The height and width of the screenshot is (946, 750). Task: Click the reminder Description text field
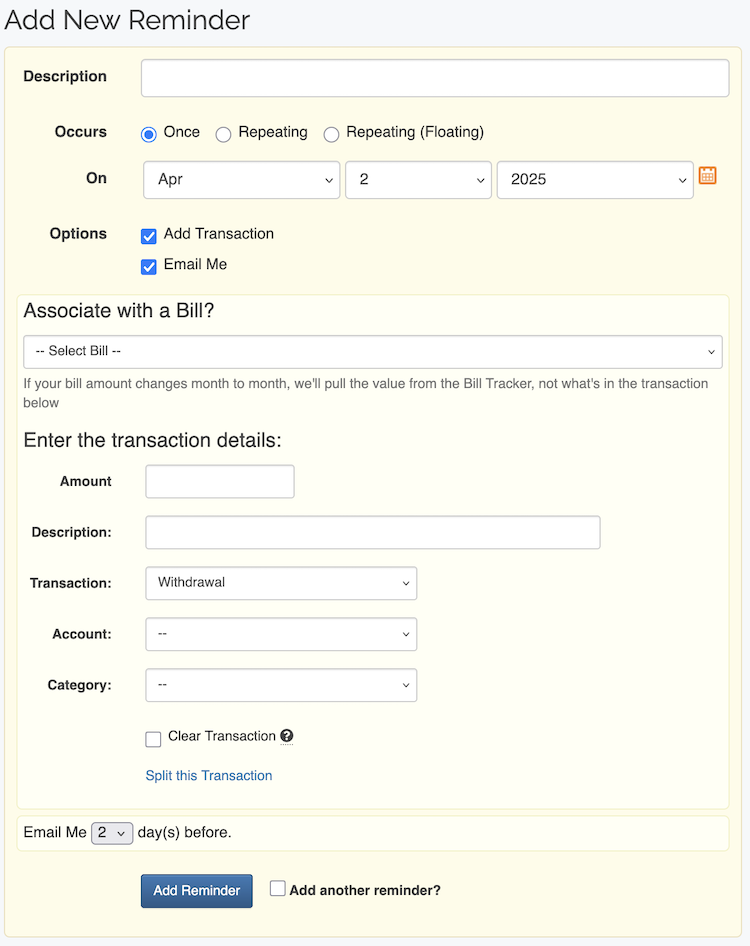(434, 78)
